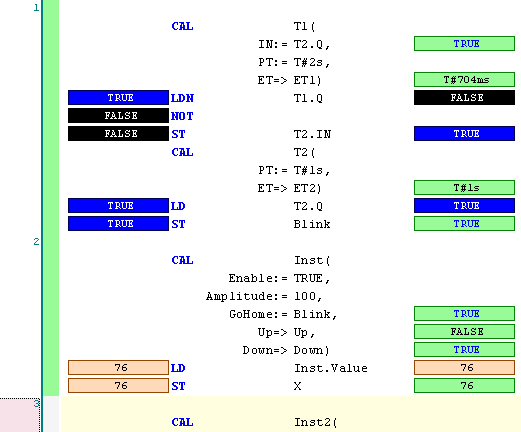Click the TRUE value box beside IN:= T2.Q
Screen dimensions: 521x432
click(x=464, y=44)
